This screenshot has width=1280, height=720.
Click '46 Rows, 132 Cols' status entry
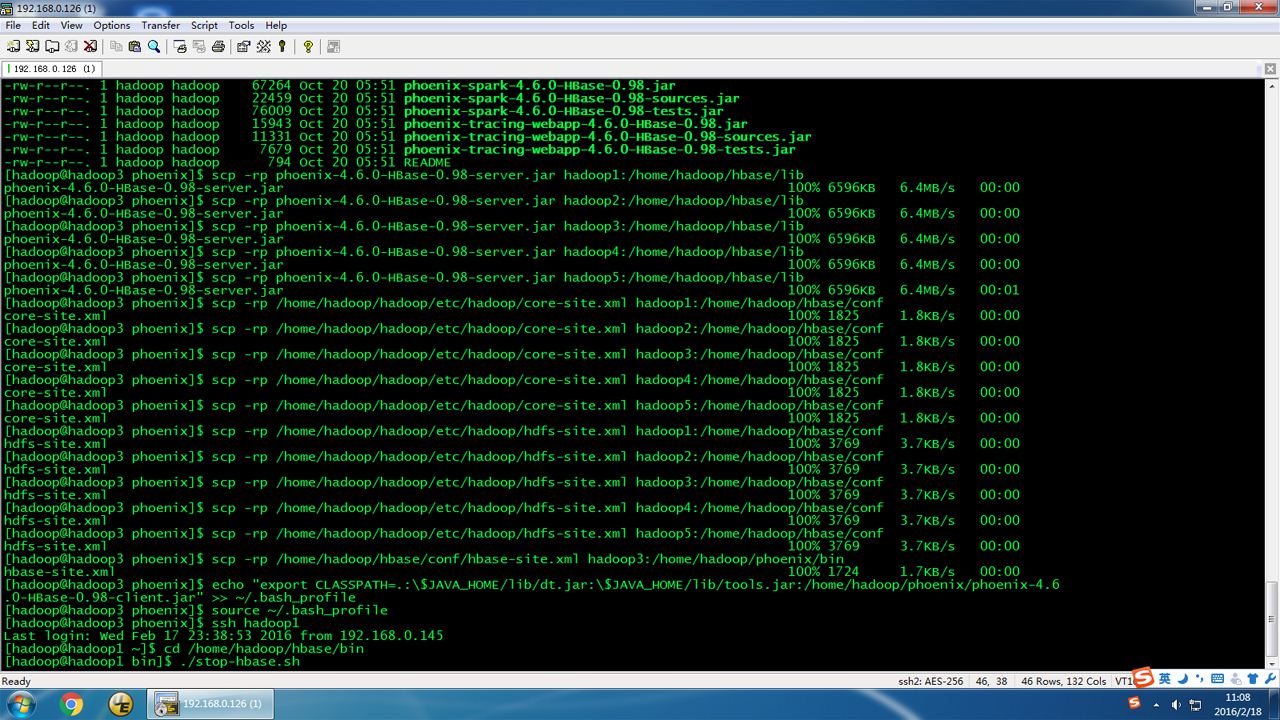tap(1063, 681)
